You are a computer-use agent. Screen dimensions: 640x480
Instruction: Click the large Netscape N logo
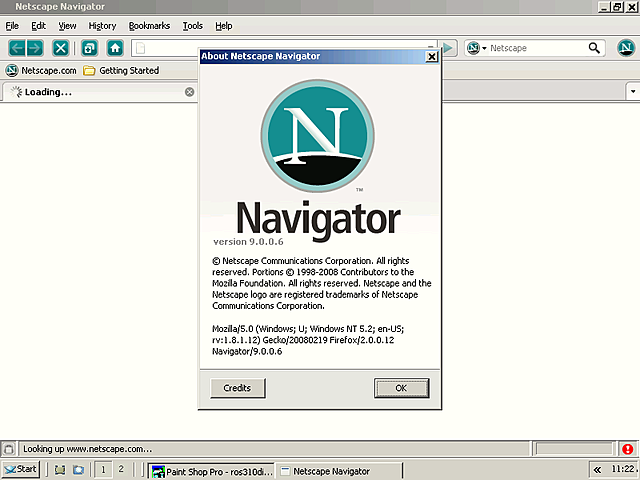point(318,136)
